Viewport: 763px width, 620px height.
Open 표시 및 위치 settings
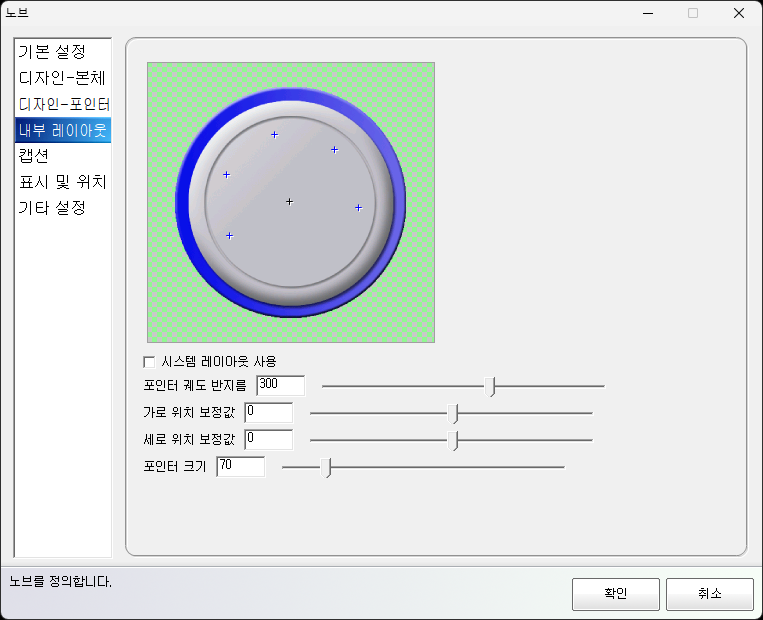(63, 182)
